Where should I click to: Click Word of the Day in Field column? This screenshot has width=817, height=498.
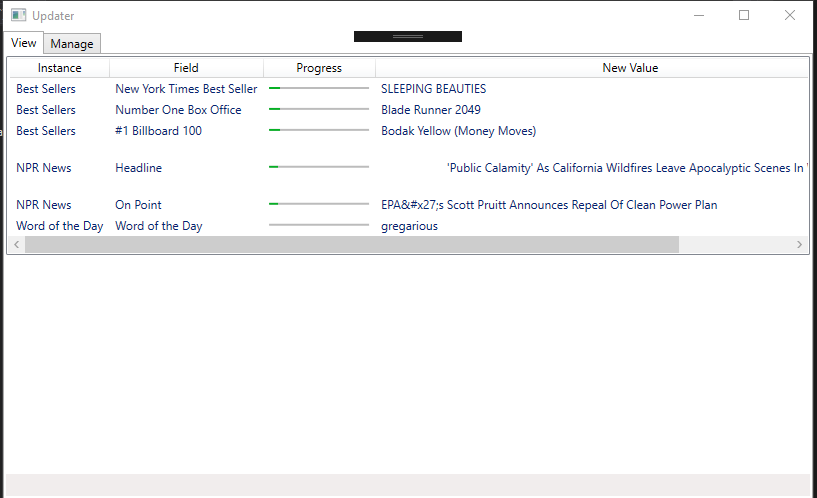(159, 226)
